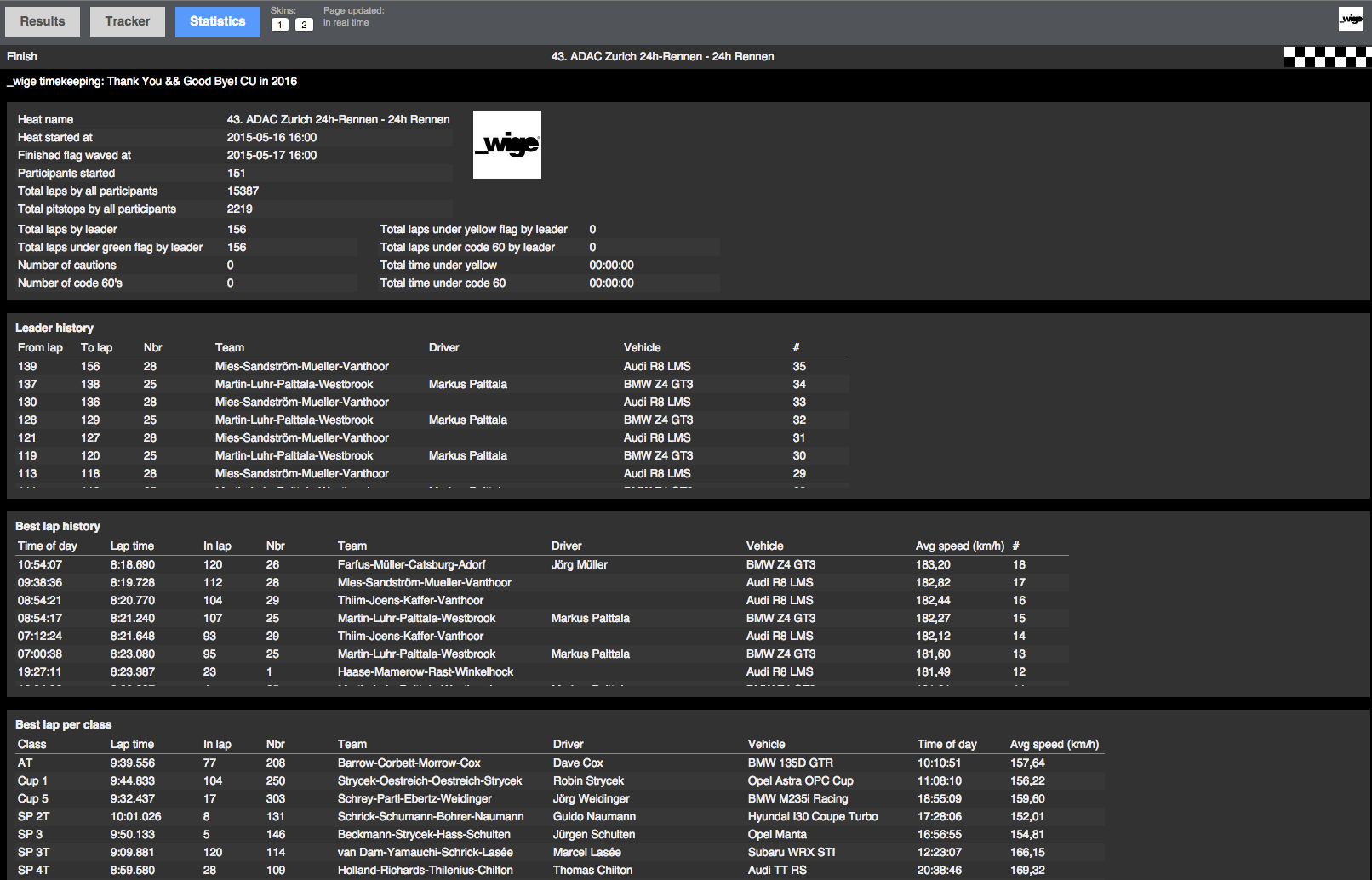Click Avg speed header in Best lap history
The height and width of the screenshot is (880, 1372).
point(959,546)
